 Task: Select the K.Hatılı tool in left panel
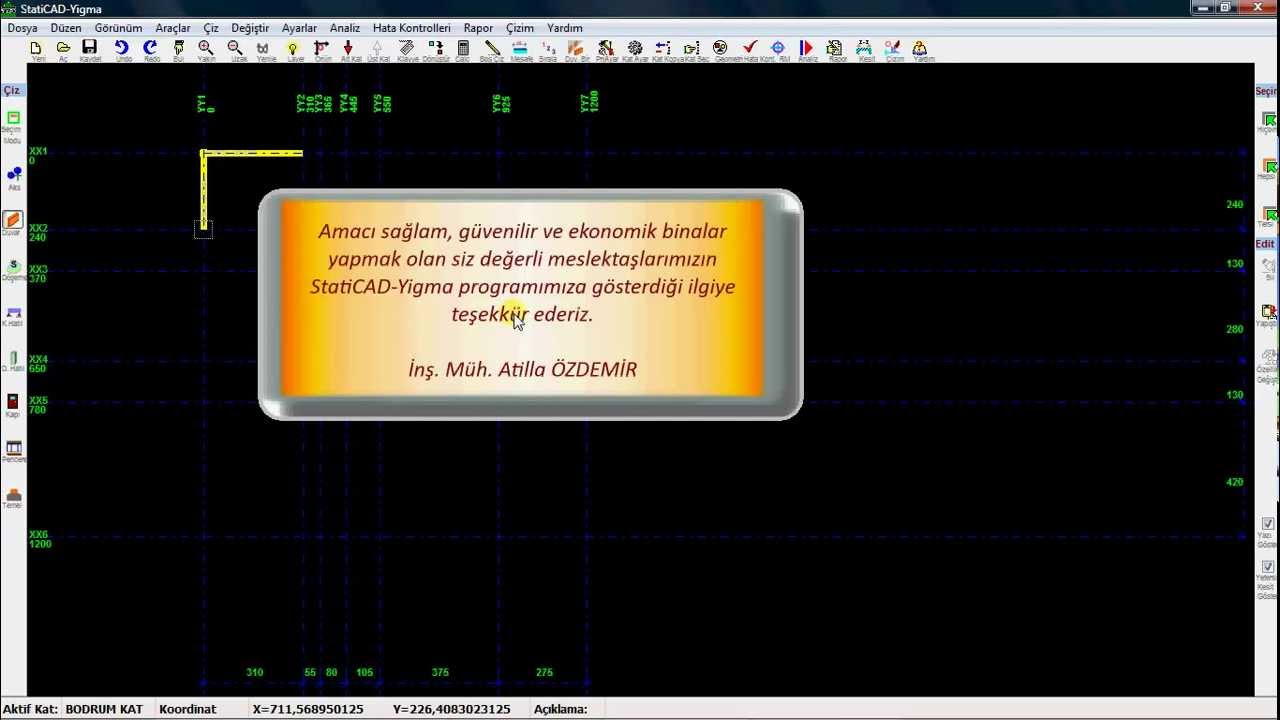(13, 316)
